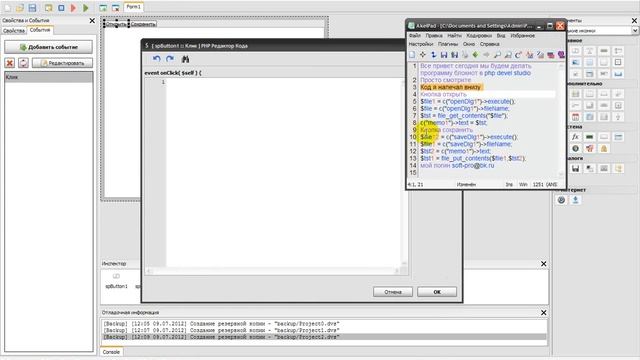This screenshot has width=640, height=360.
Task: Click the redo arrow in code editor
Action: click(170, 59)
